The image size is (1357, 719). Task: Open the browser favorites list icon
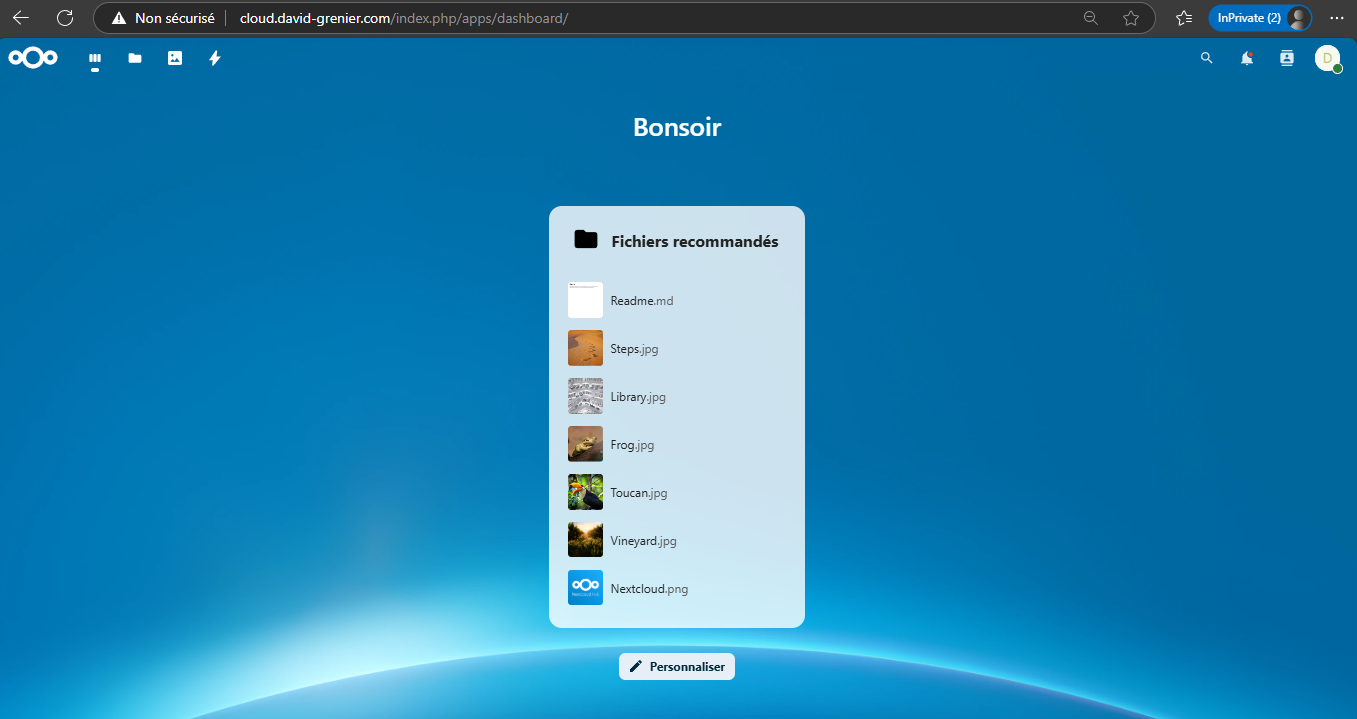point(1184,18)
